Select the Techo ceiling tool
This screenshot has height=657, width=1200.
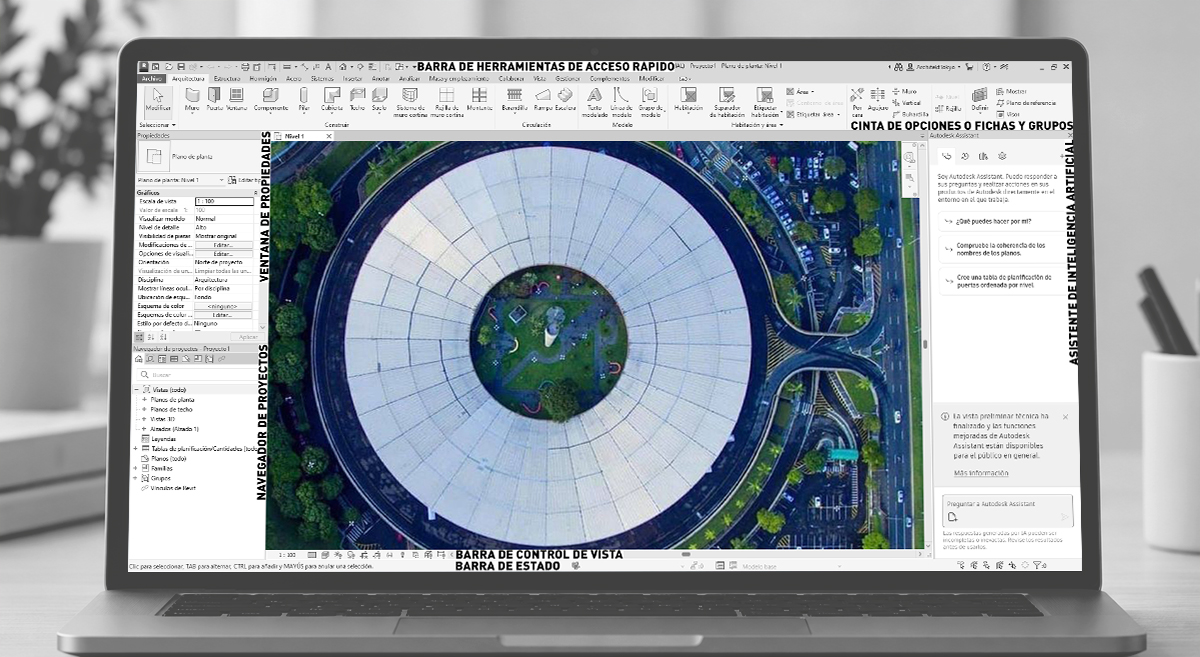coord(357,101)
